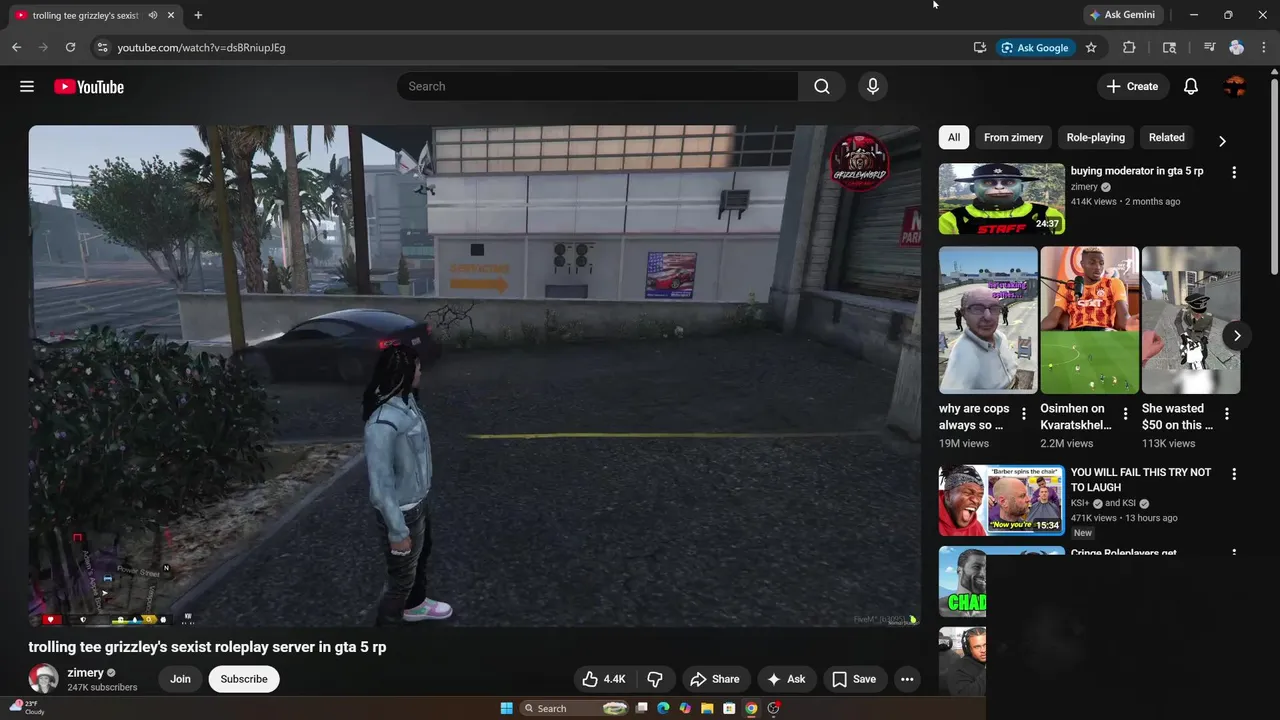Click the Ask button under video
Image resolution: width=1280 pixels, height=720 pixels.
pos(786,679)
